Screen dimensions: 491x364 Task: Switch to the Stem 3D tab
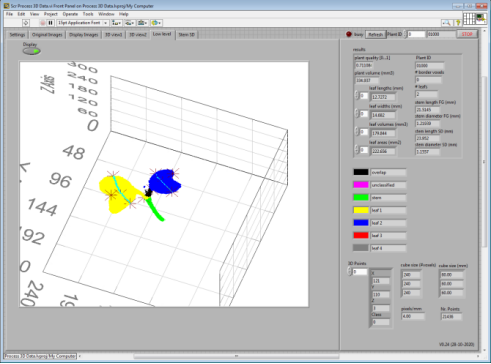pos(187,35)
